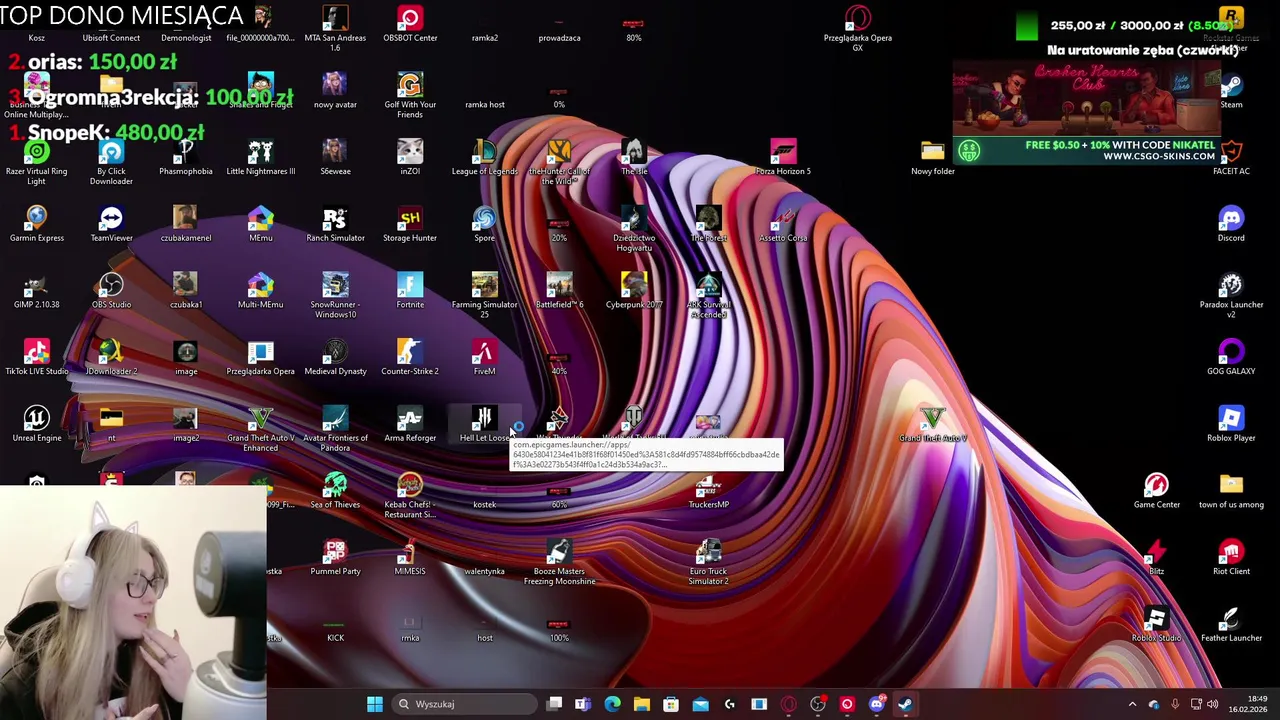Switch to Discord in taskbar
Image resolution: width=1280 pixels, height=720 pixels.
(876, 704)
